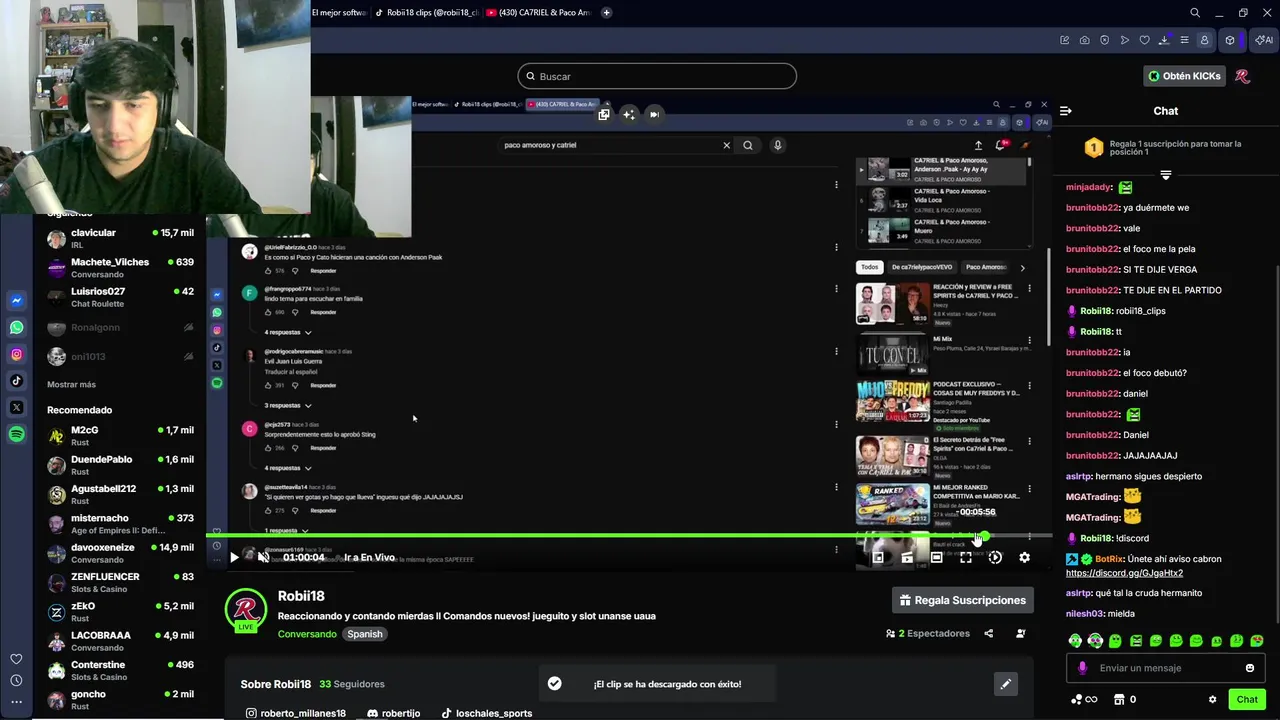Collapse the chat panel

1066,111
